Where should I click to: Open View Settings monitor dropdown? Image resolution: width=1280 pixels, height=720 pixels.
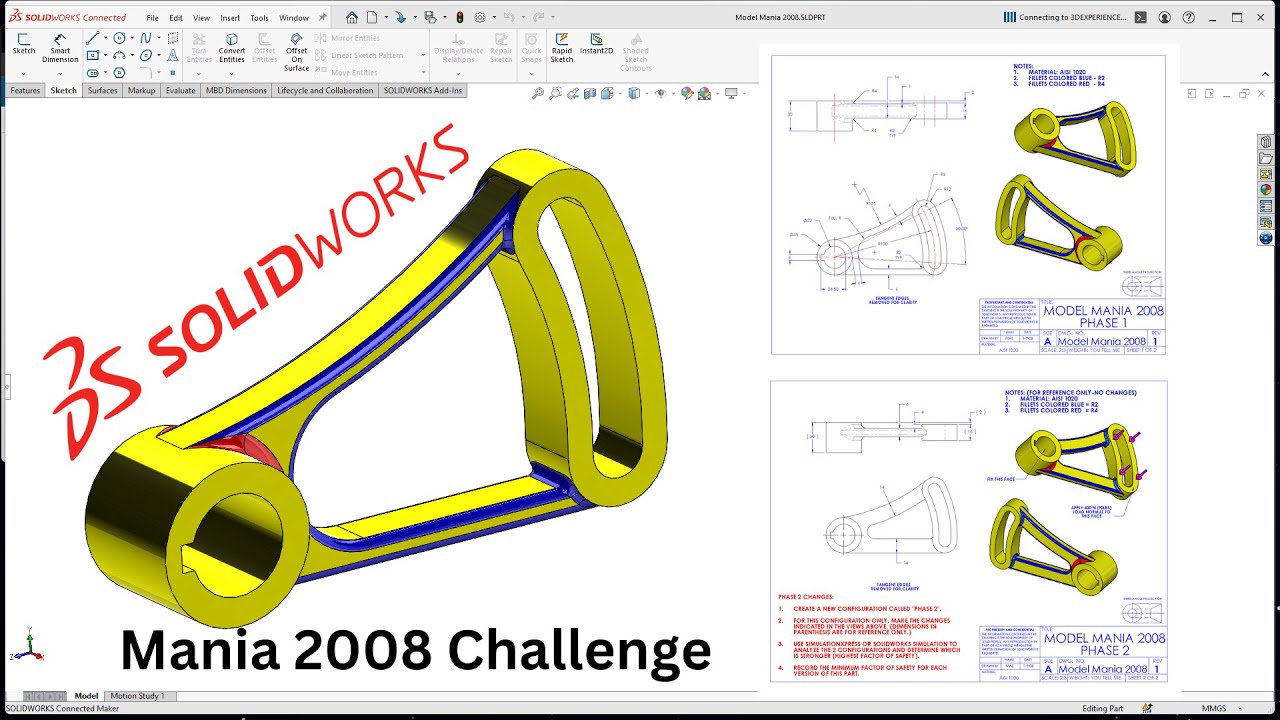pyautogui.click(x=744, y=93)
